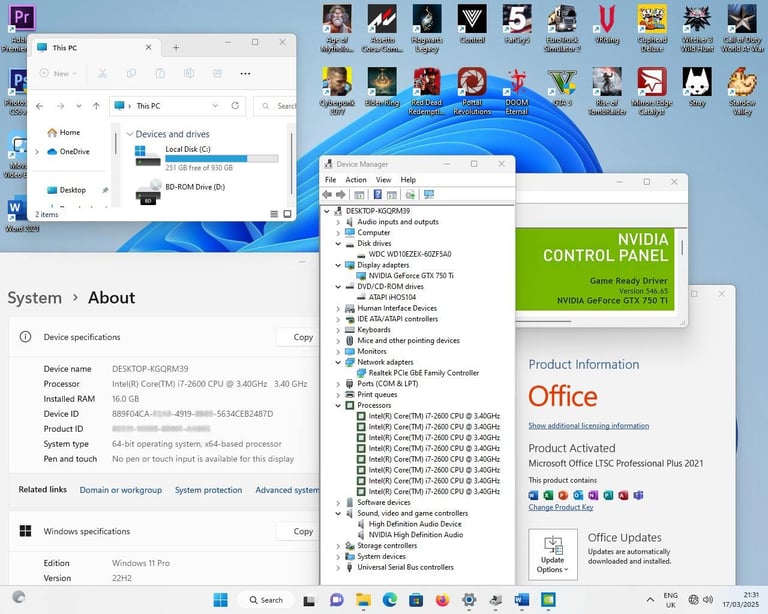Open the VRising desktop icon
Viewport: 768px width, 614px height.
(607, 24)
